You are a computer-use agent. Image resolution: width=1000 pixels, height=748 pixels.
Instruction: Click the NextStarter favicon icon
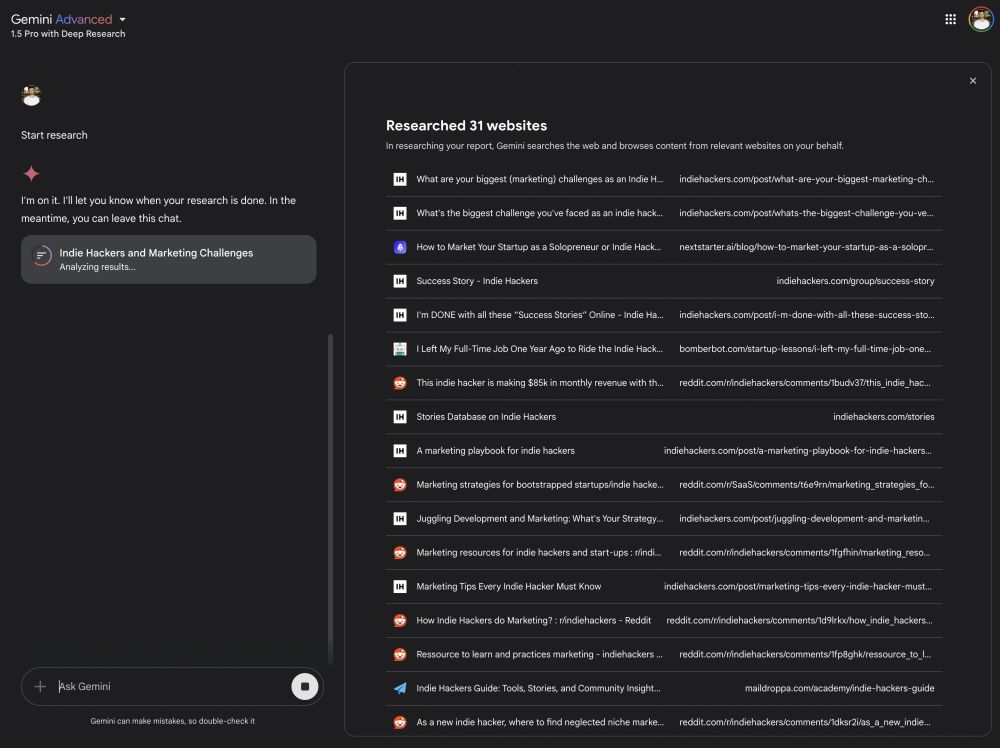(400, 247)
